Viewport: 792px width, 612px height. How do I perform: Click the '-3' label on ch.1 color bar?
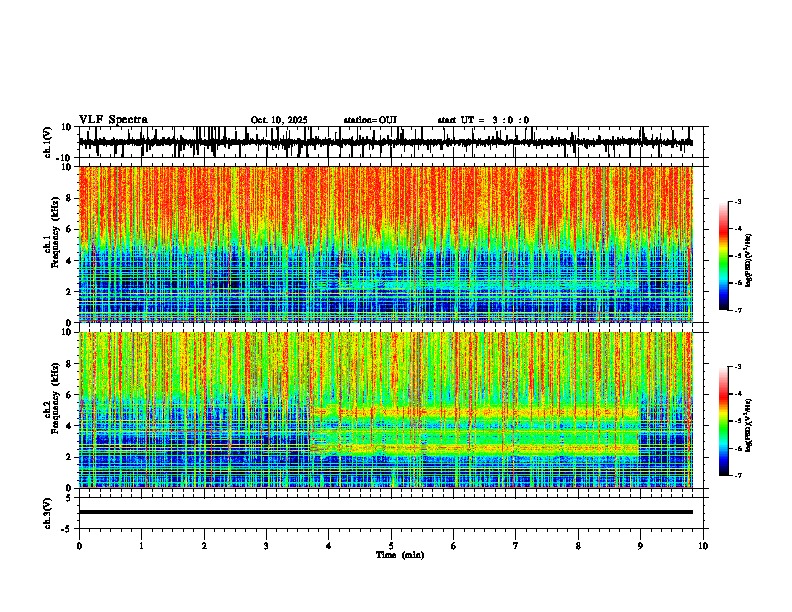(737, 201)
